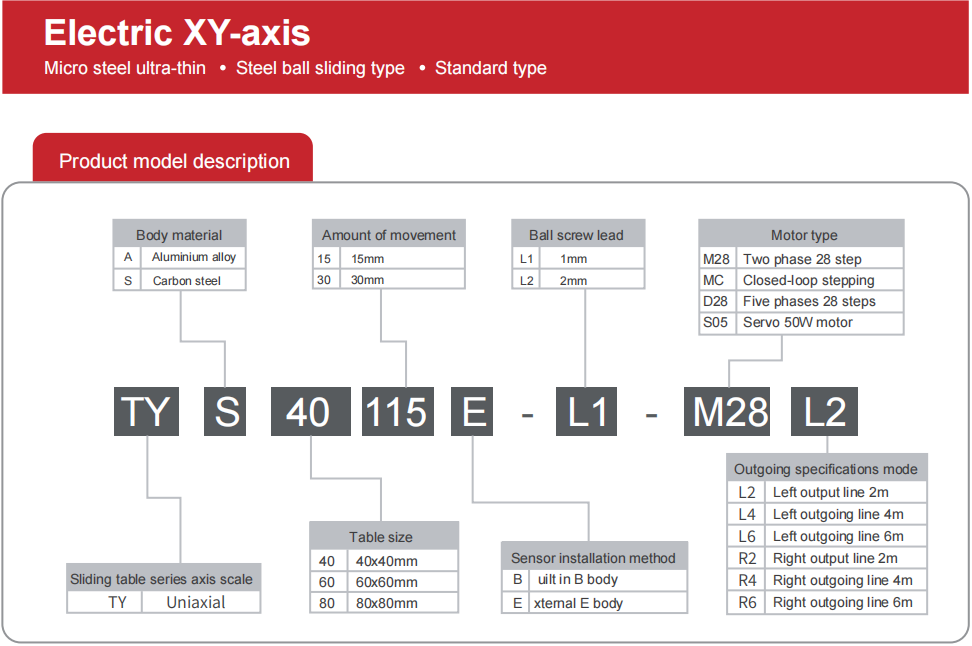Click the Right outgoing line 6m row
Image resolution: width=972 pixels, height=646 pixels.
842,602
